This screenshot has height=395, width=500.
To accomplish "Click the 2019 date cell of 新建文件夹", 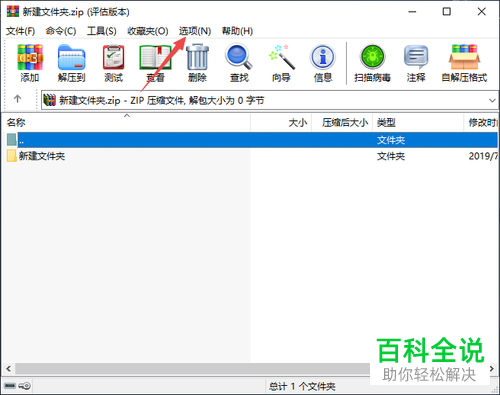I will click(483, 156).
